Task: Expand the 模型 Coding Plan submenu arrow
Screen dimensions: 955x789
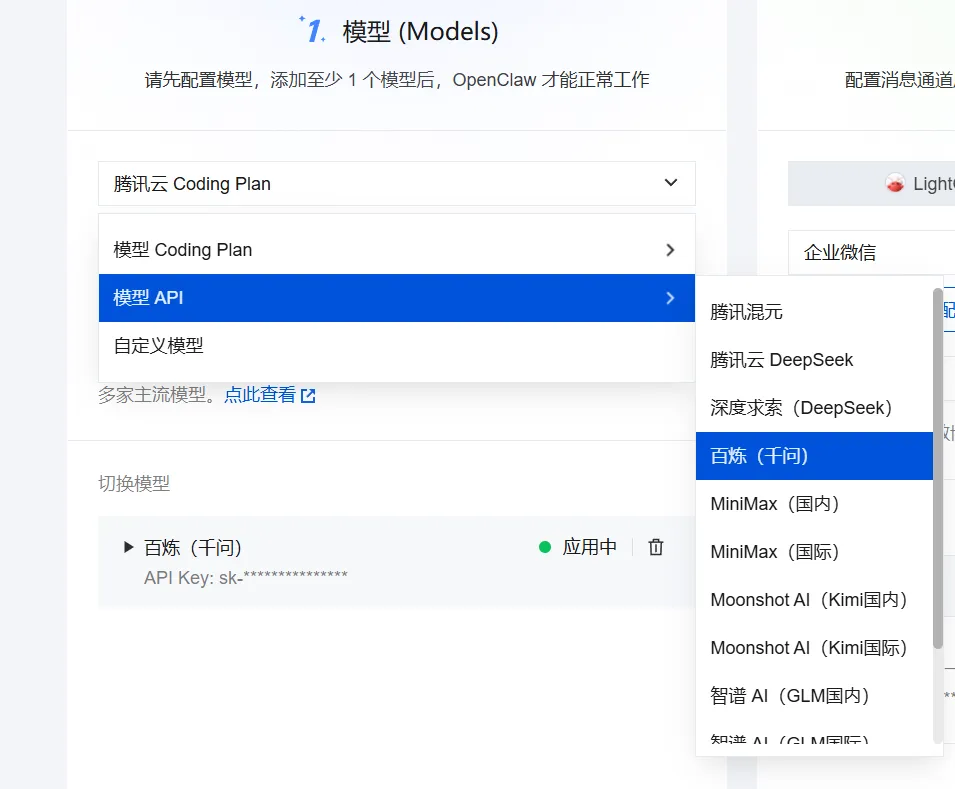Action: pos(671,250)
